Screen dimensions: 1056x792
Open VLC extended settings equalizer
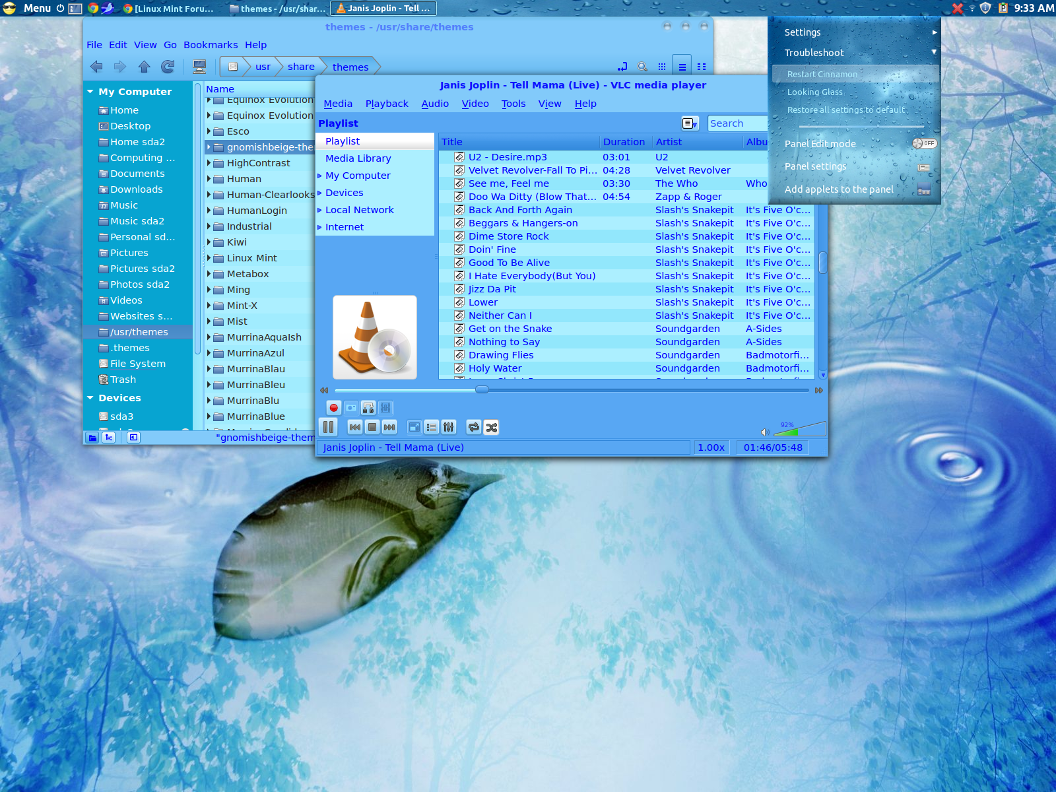click(x=449, y=427)
